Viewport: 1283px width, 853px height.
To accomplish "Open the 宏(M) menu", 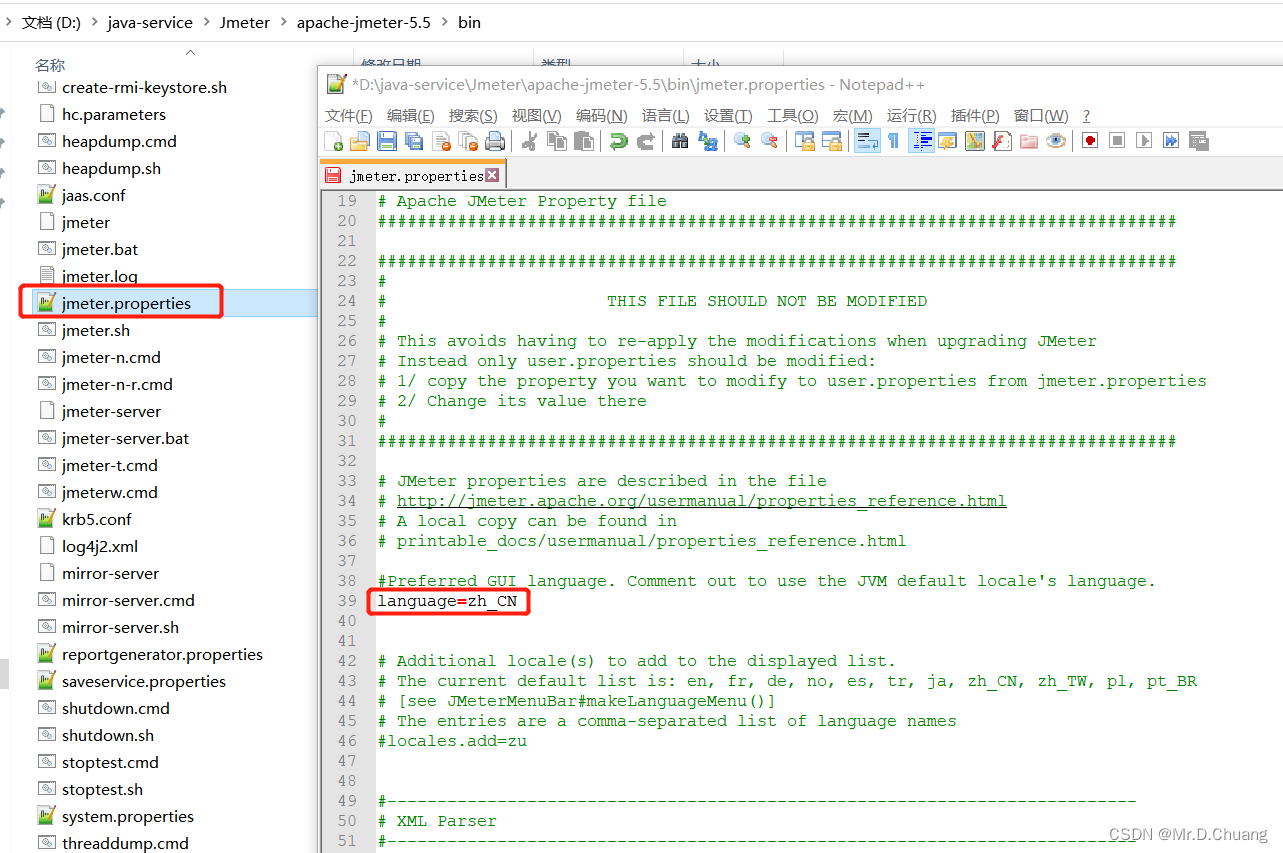I will click(x=853, y=116).
